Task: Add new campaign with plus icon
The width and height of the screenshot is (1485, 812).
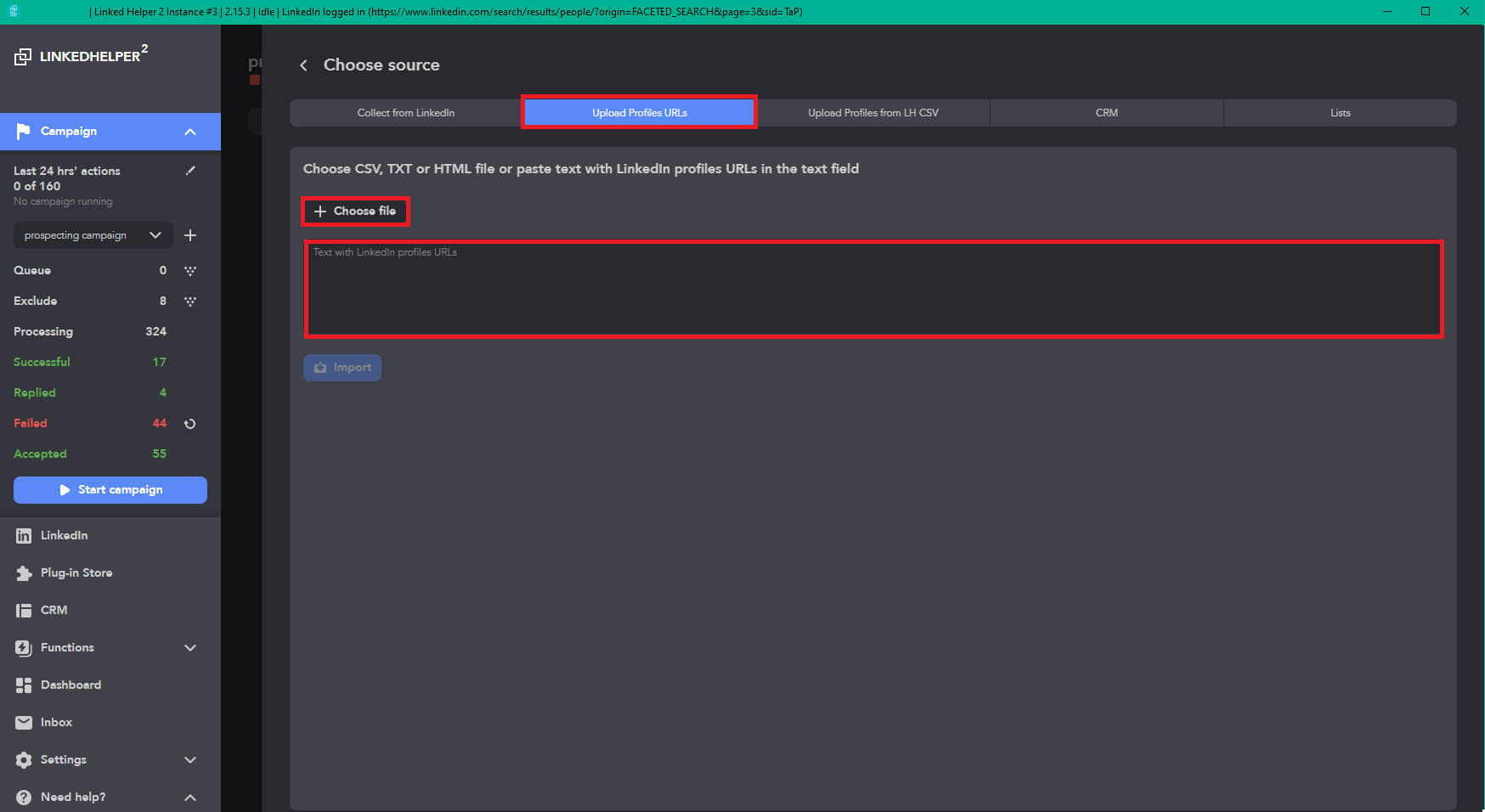Action: coord(190,235)
